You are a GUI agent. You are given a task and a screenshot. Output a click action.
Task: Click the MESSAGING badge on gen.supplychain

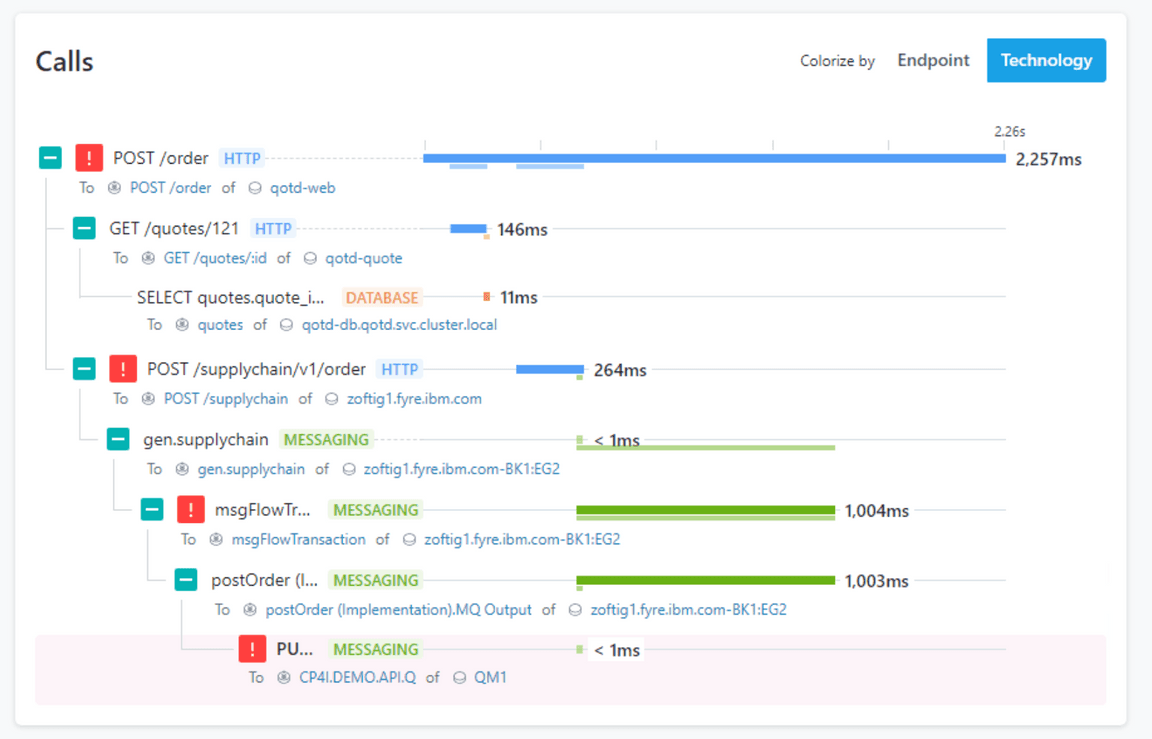326,439
